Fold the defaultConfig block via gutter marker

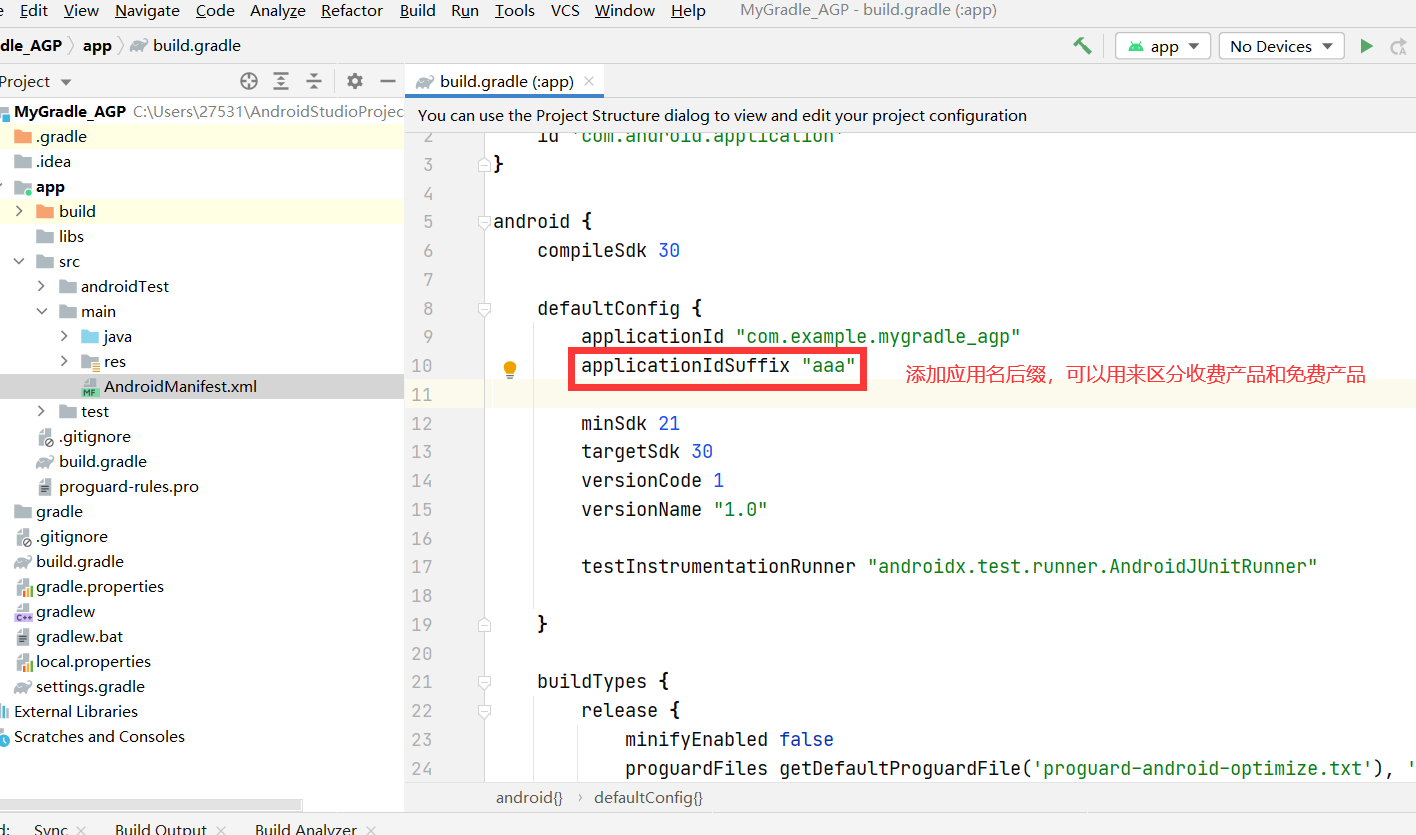(485, 310)
